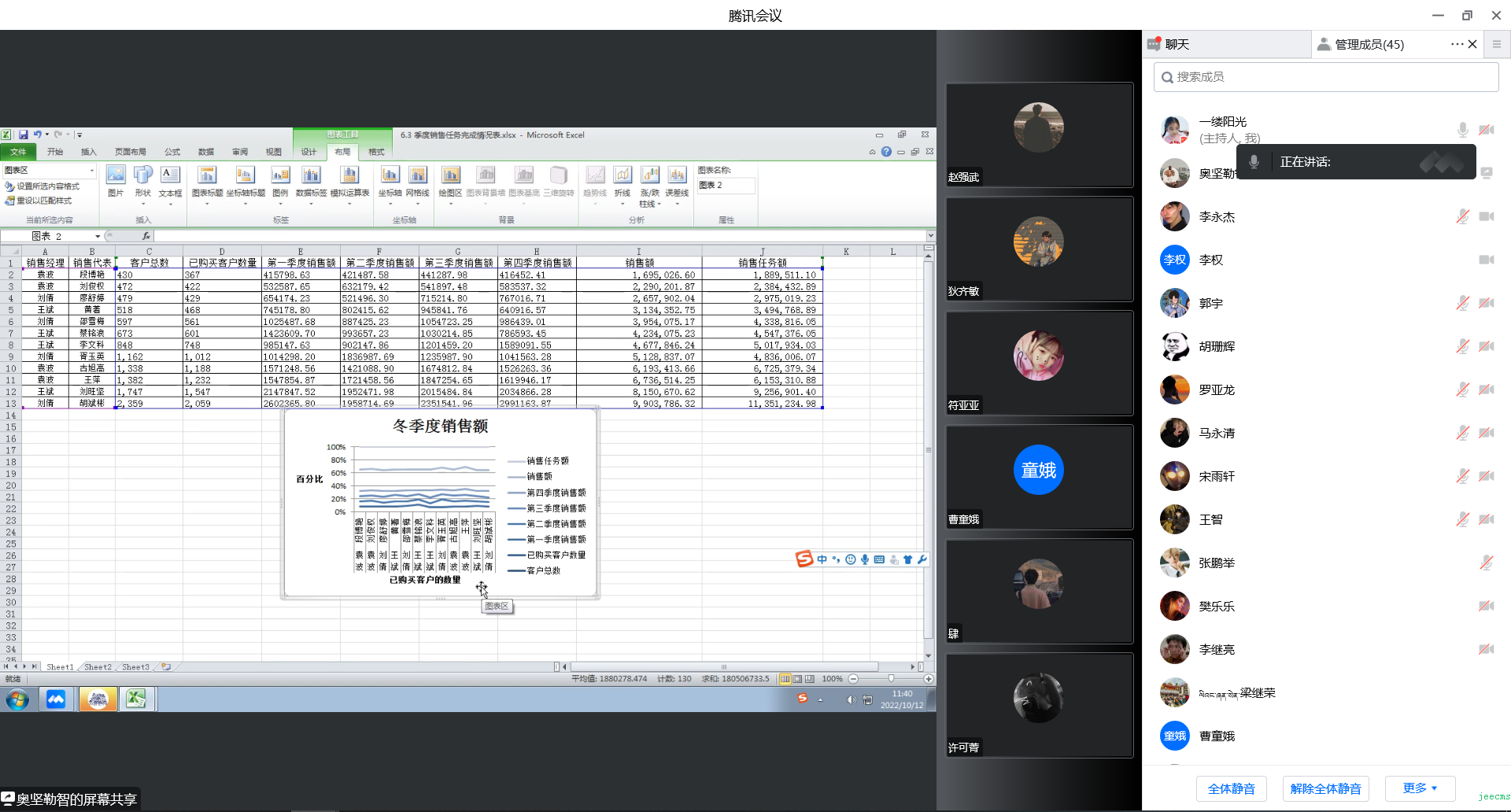This screenshot has height=812, width=1511.
Task: Open the name box dropdown showing 图表 2
Action: pyautogui.click(x=98, y=236)
